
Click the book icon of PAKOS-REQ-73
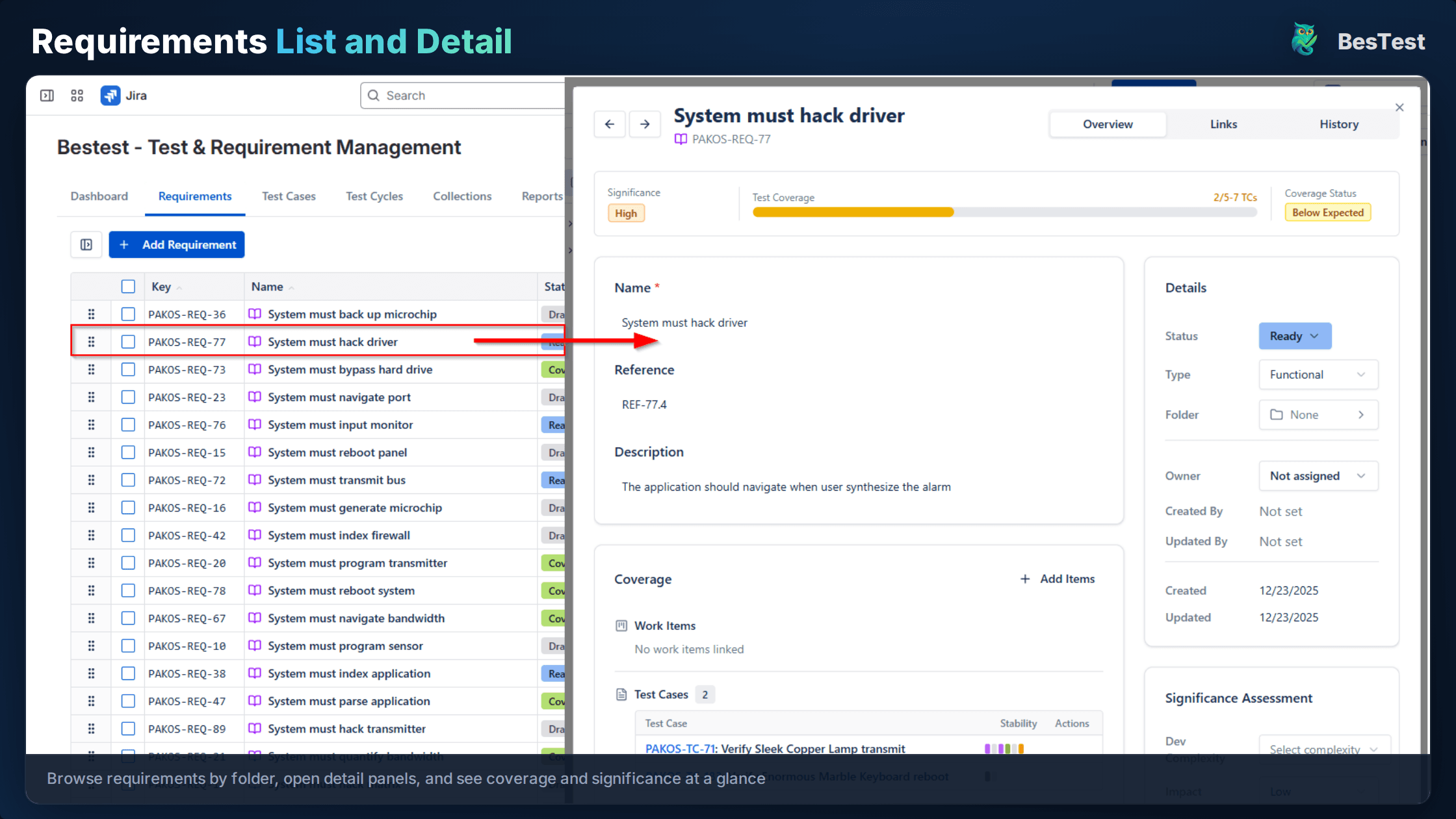255,369
